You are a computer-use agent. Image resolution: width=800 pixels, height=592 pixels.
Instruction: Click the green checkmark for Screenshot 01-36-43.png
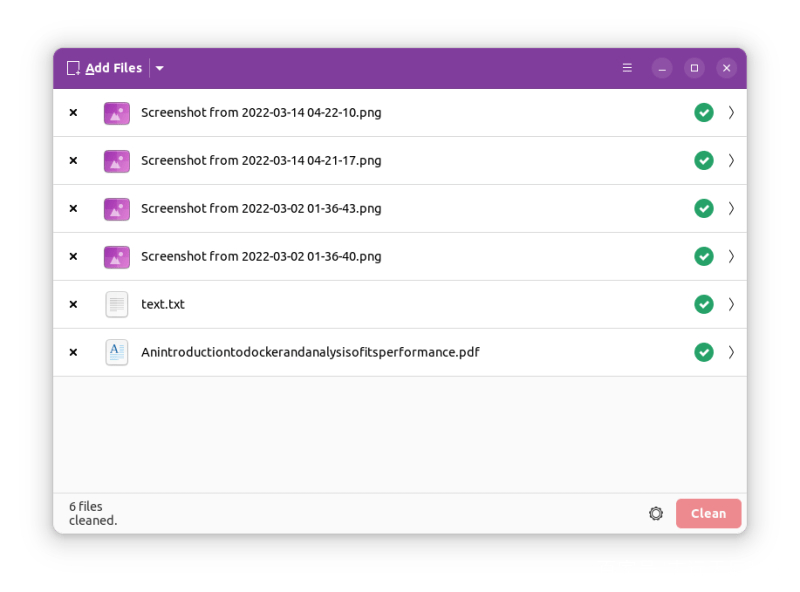pos(704,208)
